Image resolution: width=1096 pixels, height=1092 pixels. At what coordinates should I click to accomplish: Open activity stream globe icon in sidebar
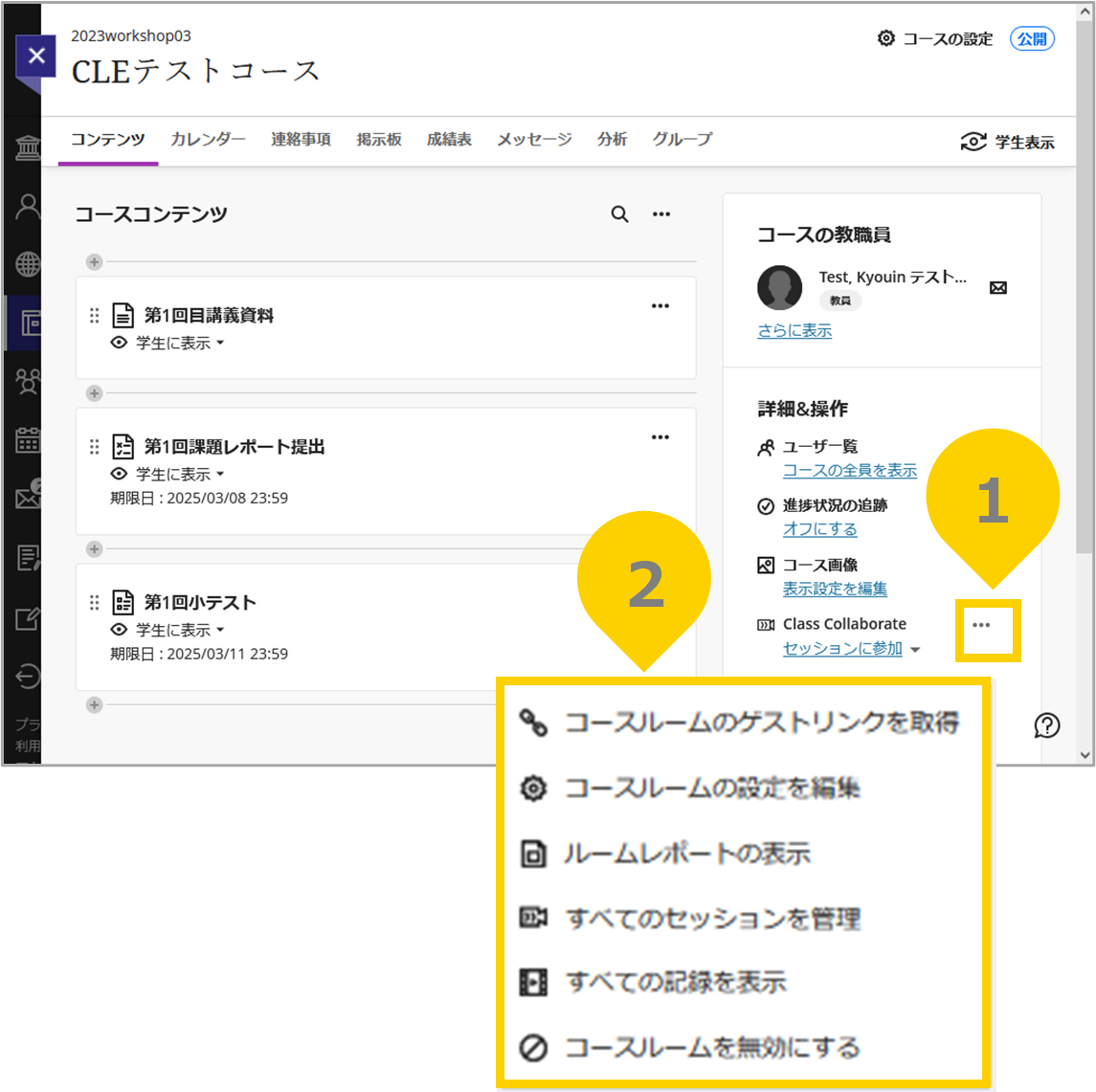(x=28, y=265)
